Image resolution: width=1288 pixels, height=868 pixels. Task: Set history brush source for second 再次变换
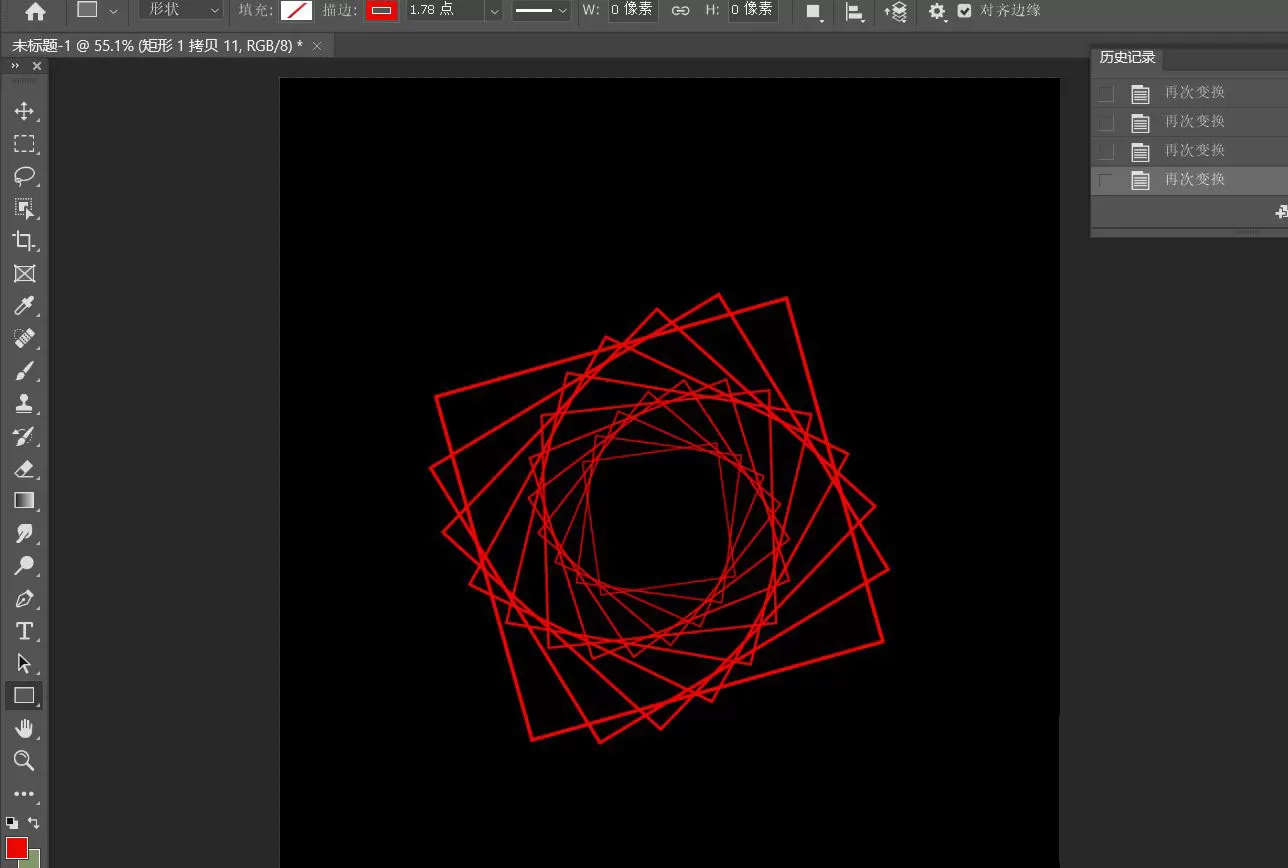tap(1106, 122)
